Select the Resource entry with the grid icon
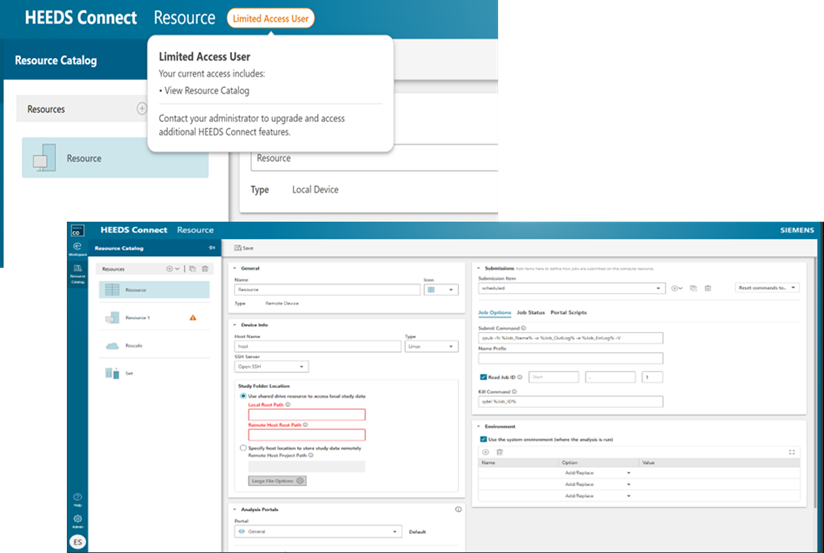 pos(154,290)
